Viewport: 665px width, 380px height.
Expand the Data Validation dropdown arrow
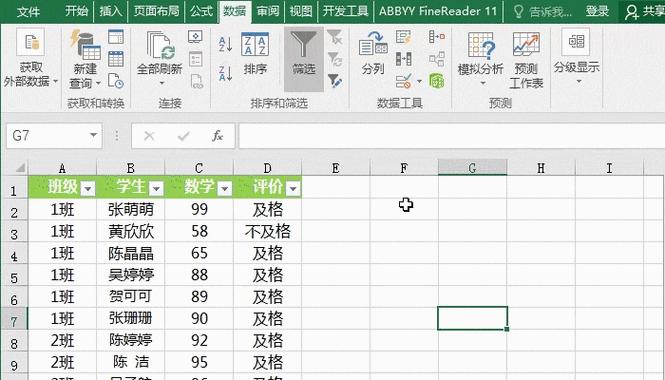tap(419, 81)
